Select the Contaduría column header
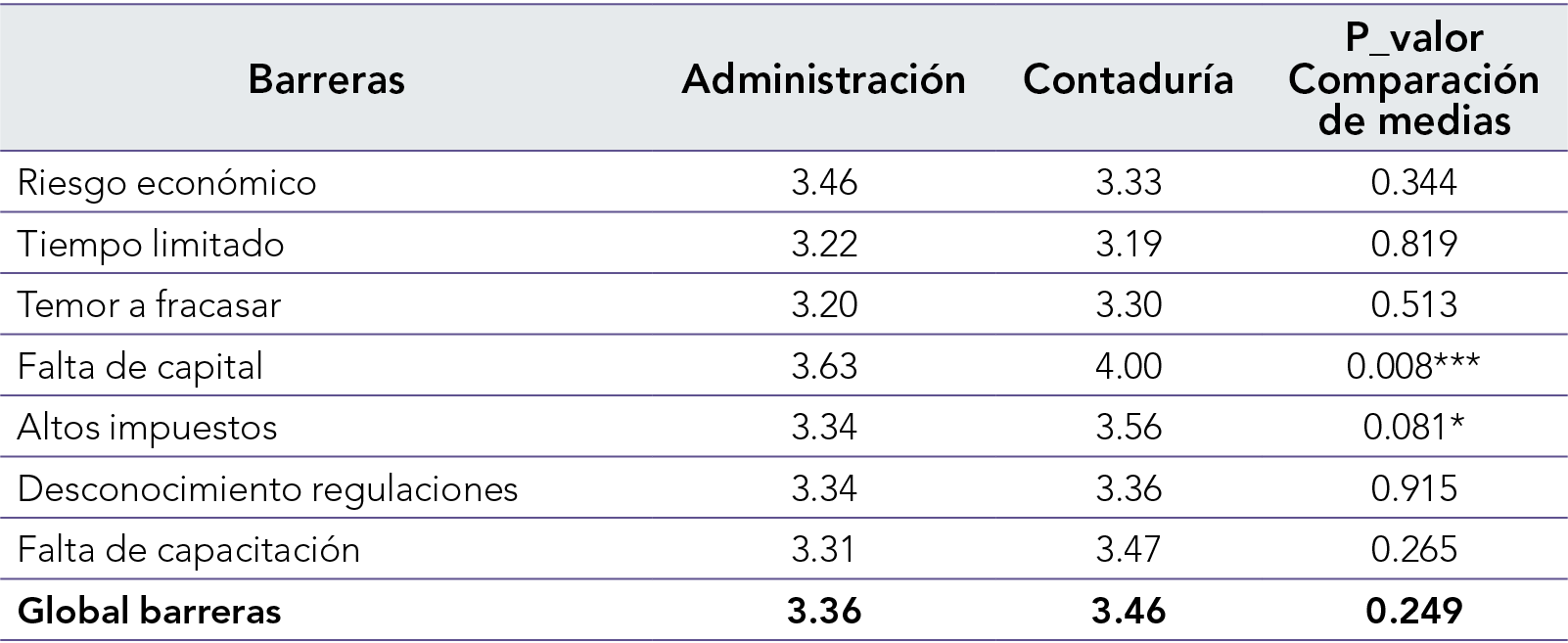This screenshot has height=643, width=1568. coord(1128,79)
